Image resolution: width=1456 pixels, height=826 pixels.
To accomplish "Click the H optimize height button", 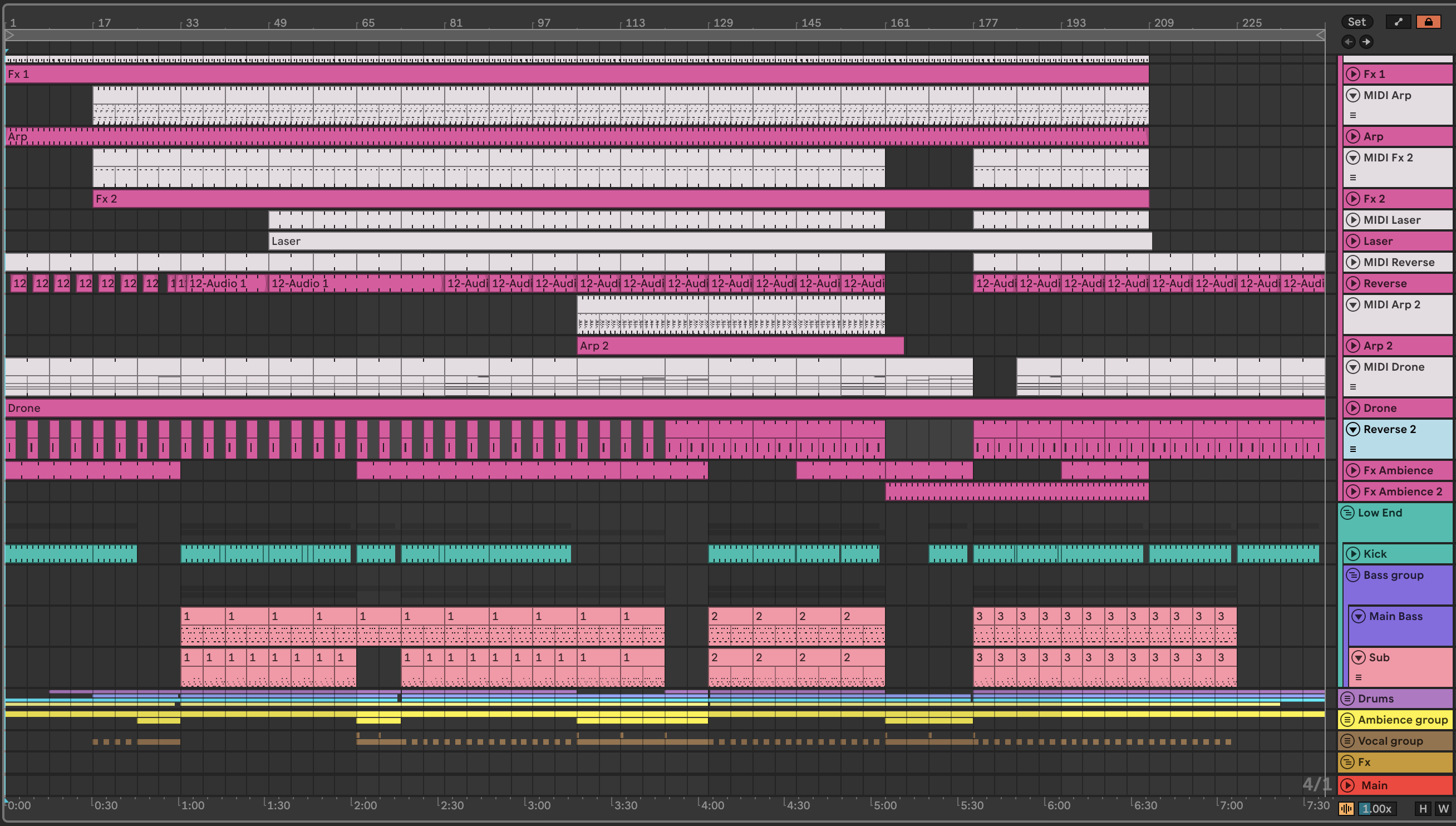I will point(1423,808).
